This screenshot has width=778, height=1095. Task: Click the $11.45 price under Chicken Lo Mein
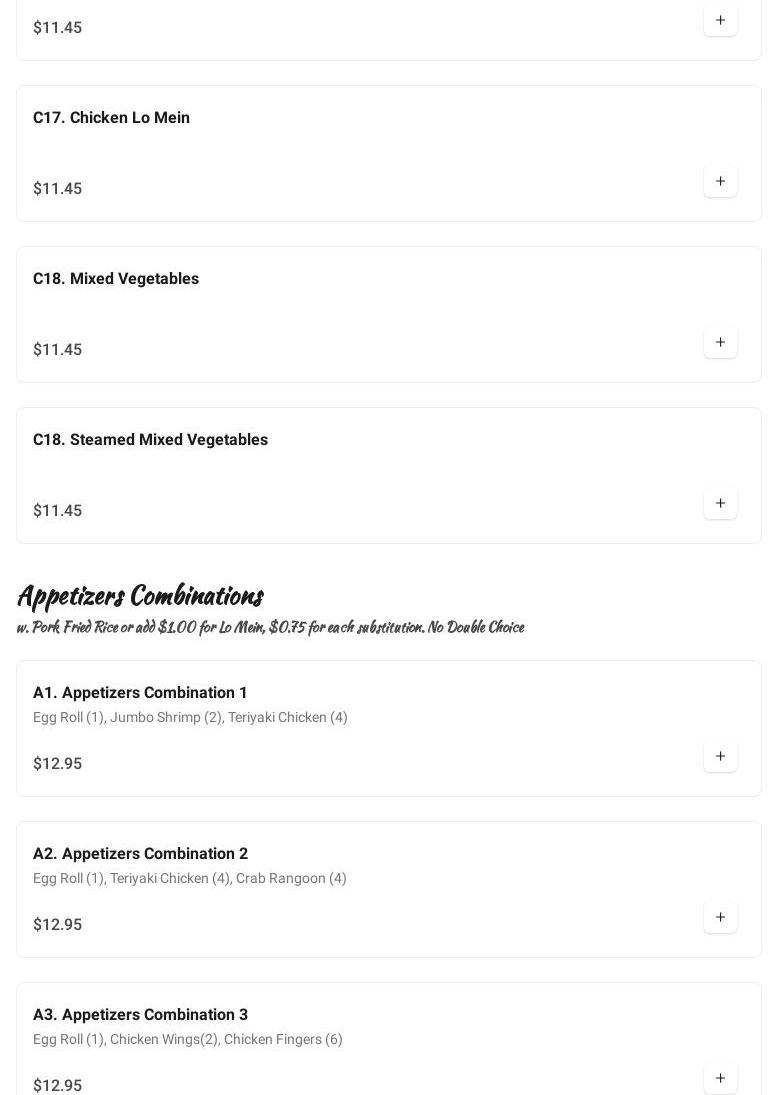pyautogui.click(x=58, y=189)
